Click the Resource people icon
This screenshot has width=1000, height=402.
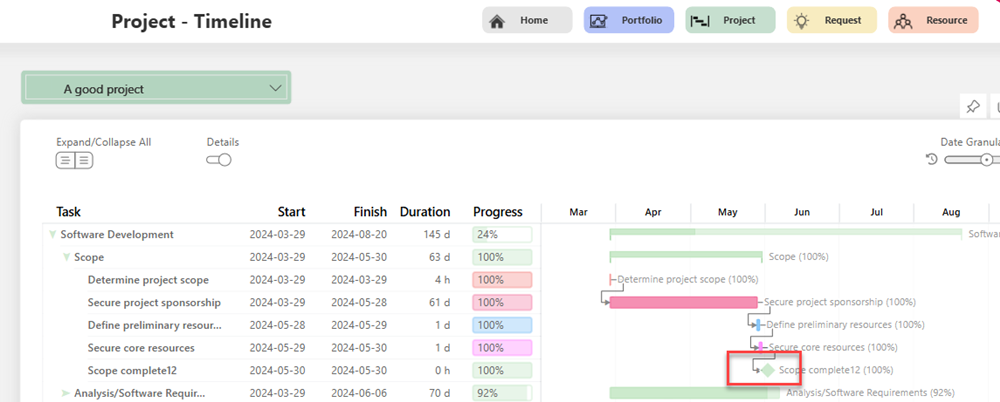point(903,21)
